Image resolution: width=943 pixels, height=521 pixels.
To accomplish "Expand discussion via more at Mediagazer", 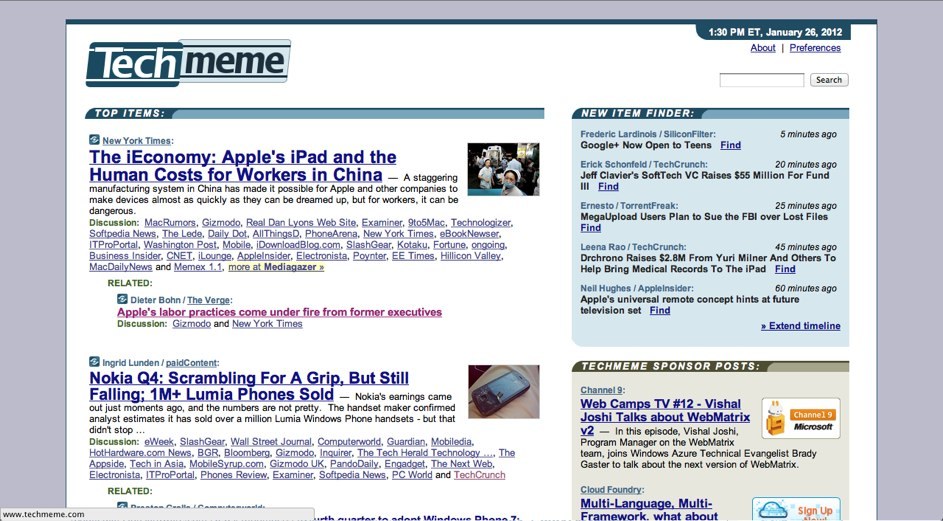I will (x=275, y=267).
